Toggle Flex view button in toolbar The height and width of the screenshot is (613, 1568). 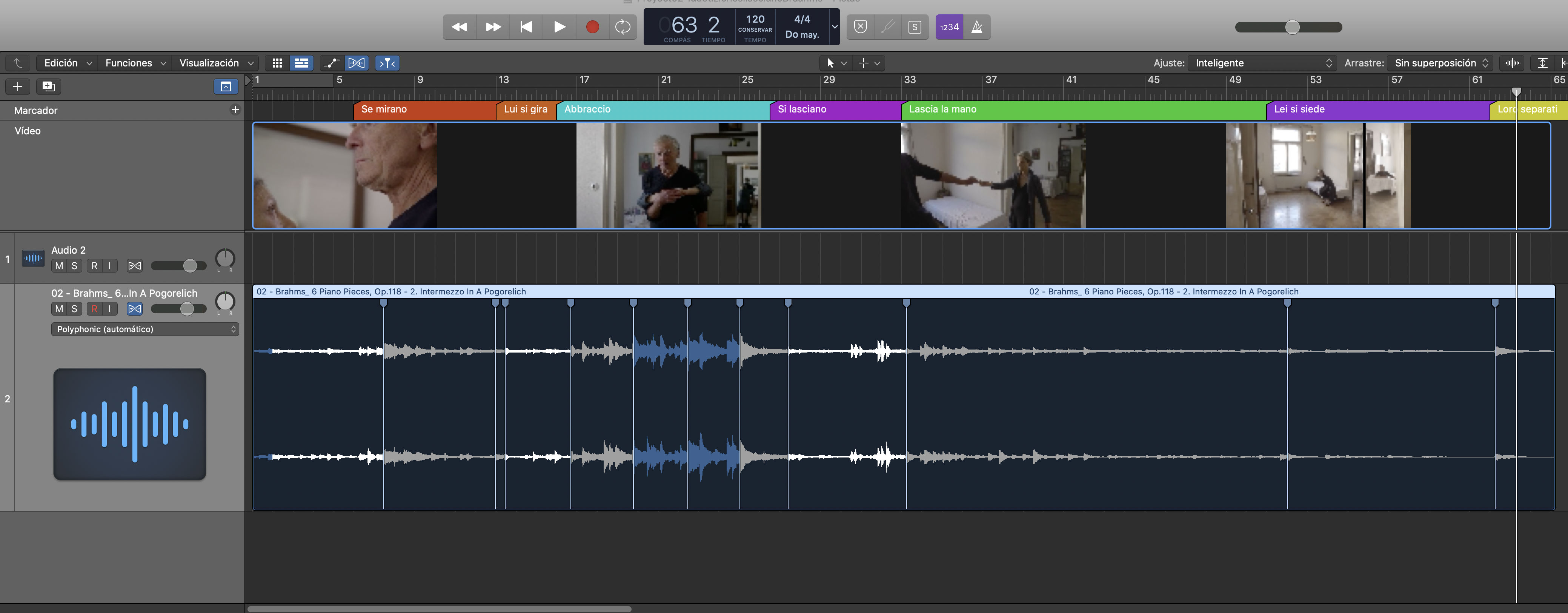coord(357,63)
